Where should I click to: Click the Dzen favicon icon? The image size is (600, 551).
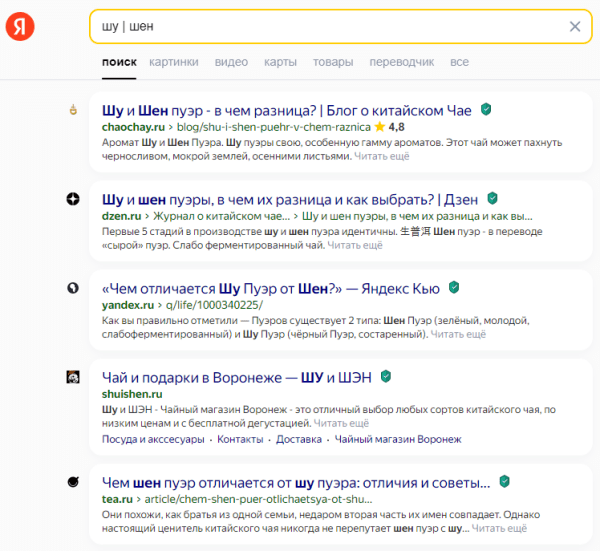coord(73,199)
